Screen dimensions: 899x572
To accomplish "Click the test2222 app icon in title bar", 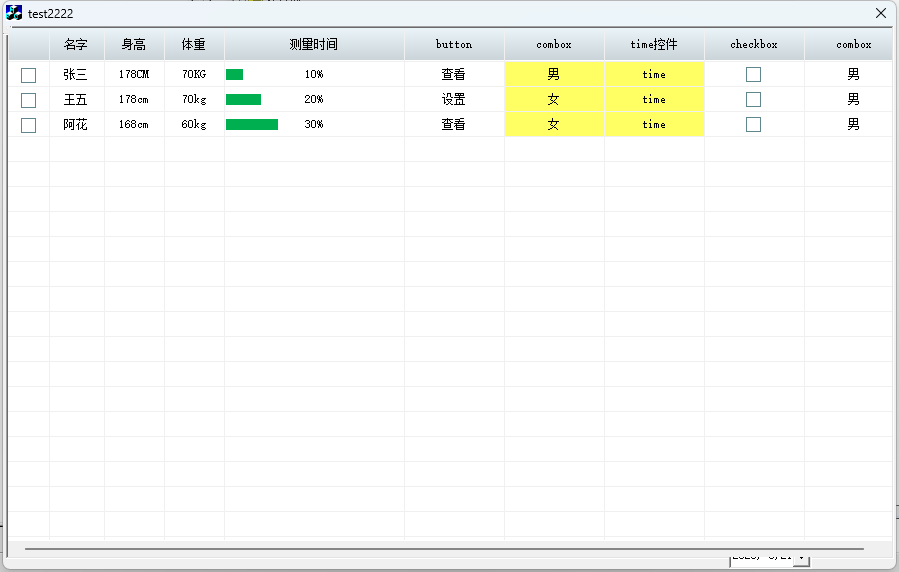I will pos(14,13).
